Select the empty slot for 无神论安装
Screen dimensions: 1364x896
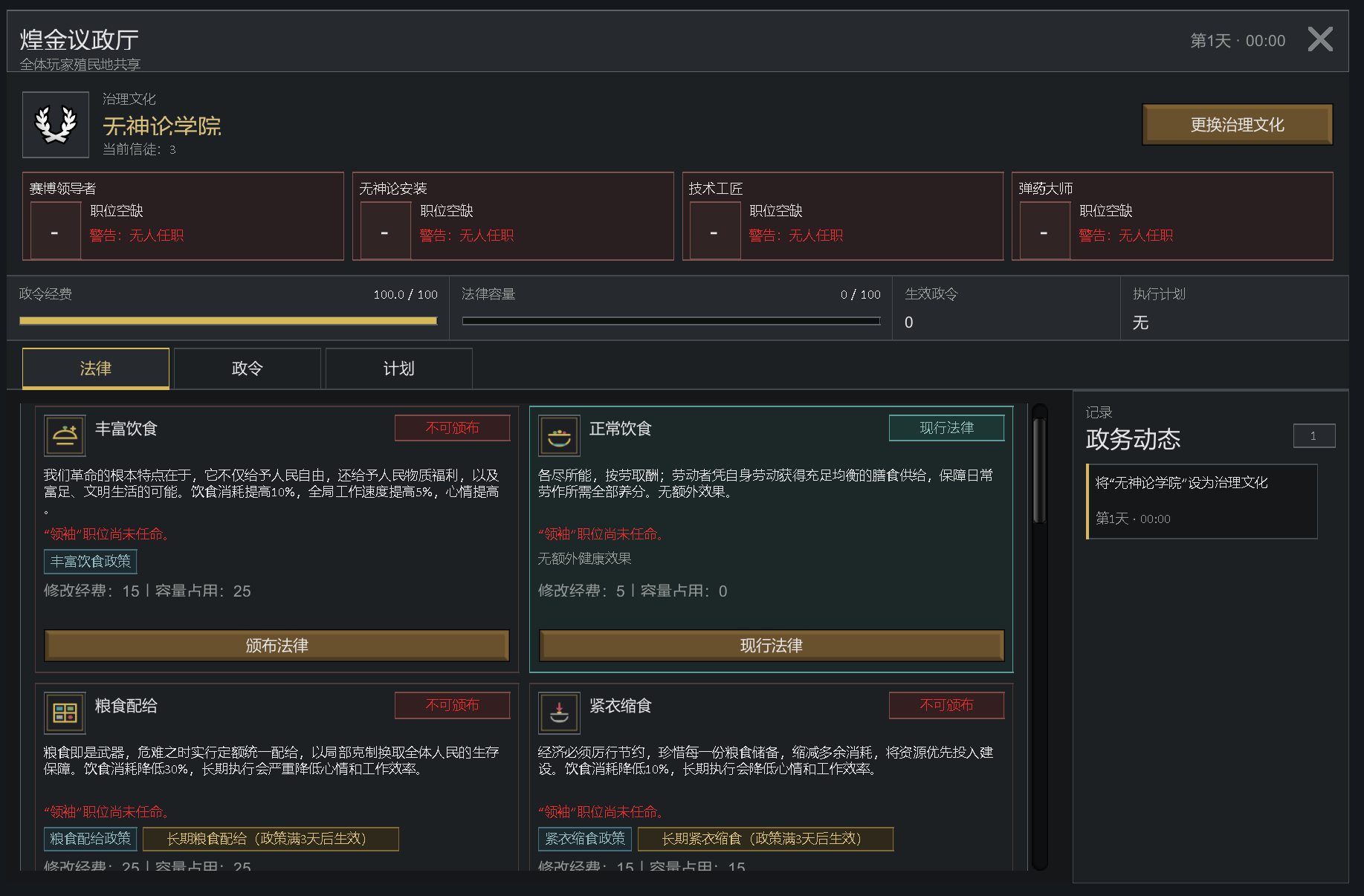(x=385, y=231)
